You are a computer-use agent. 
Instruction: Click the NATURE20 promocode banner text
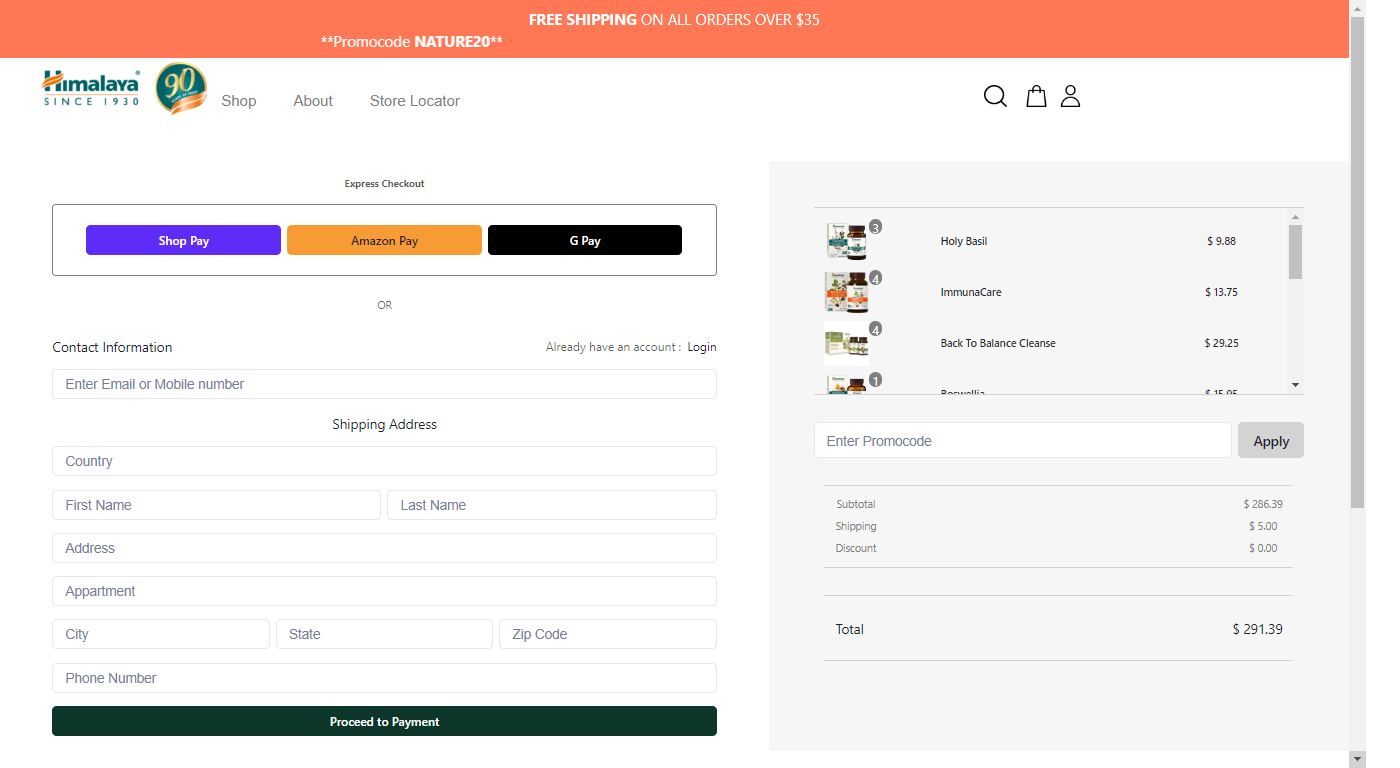click(412, 42)
